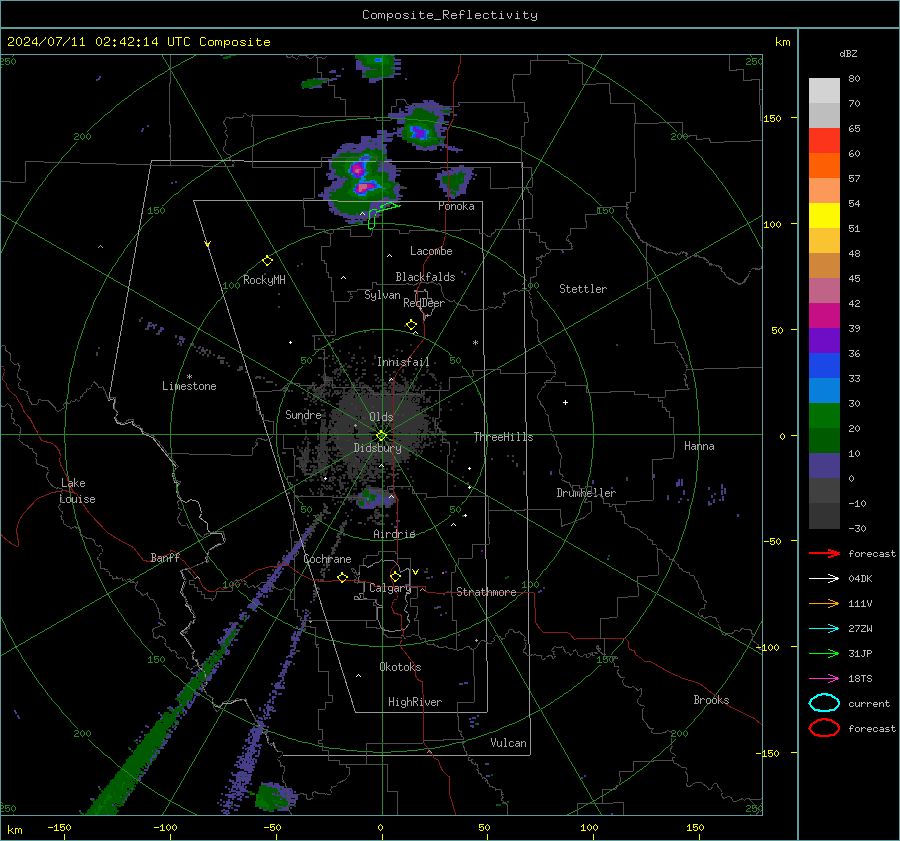Select the magenta 18TS arrow icon
The image size is (900, 841).
click(x=824, y=679)
